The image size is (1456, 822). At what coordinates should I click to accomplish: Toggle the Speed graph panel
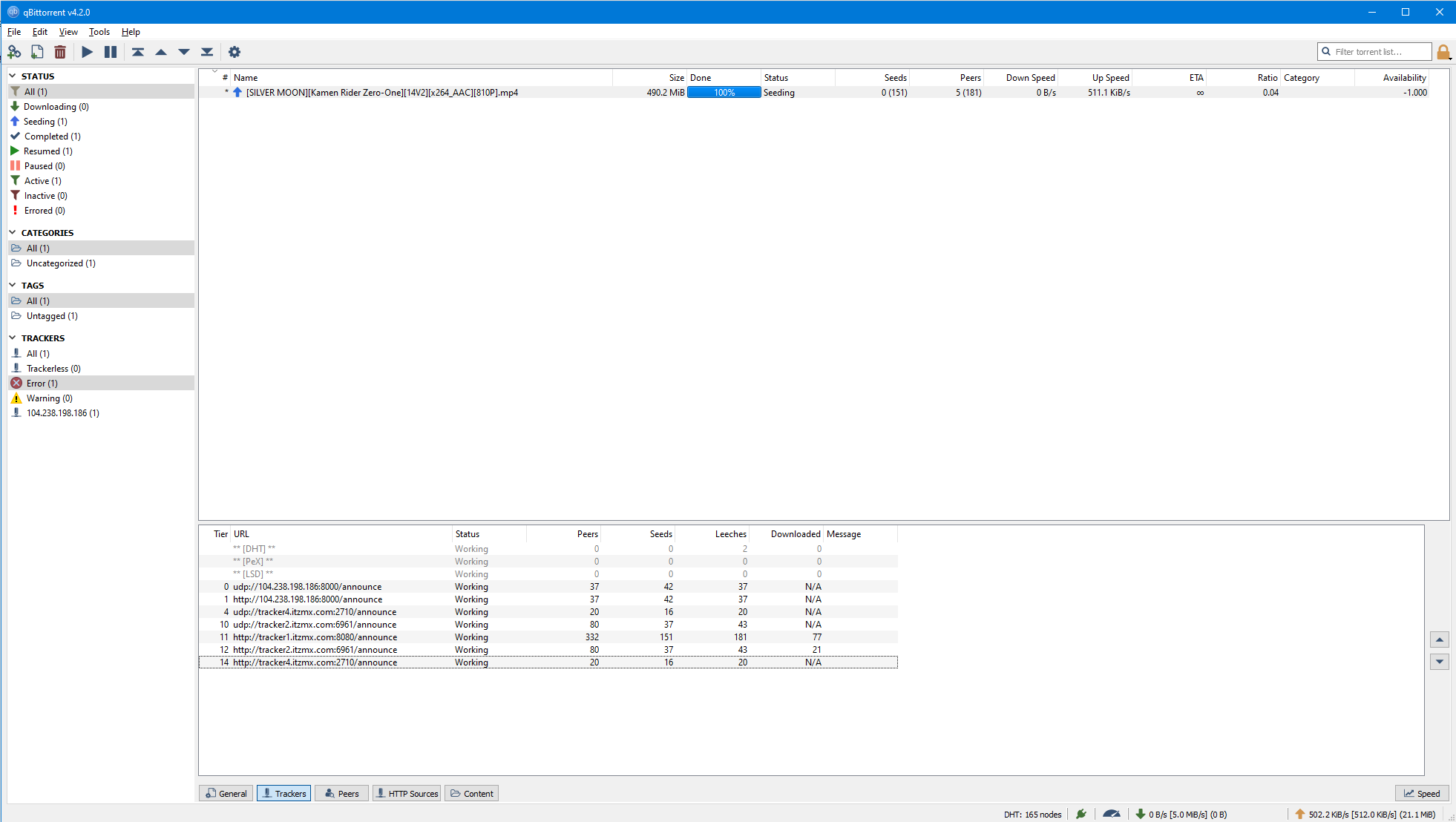pyautogui.click(x=1421, y=793)
